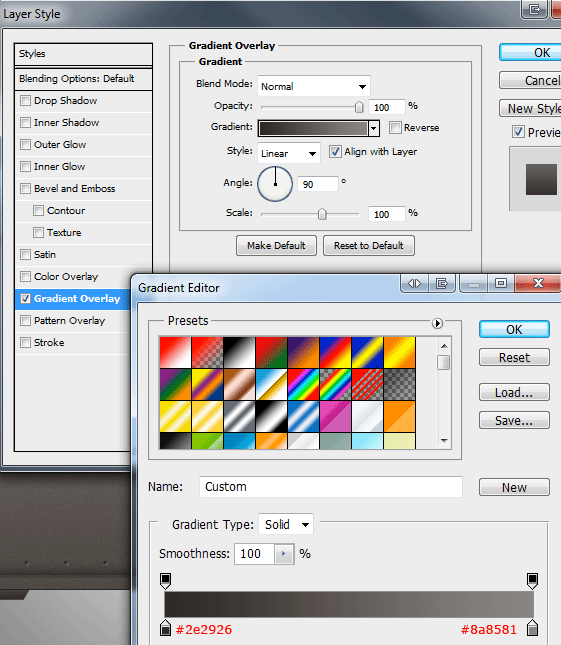The height and width of the screenshot is (645, 561).
Task: Click the Opacity slider handle
Action: pyautogui.click(x=359, y=107)
